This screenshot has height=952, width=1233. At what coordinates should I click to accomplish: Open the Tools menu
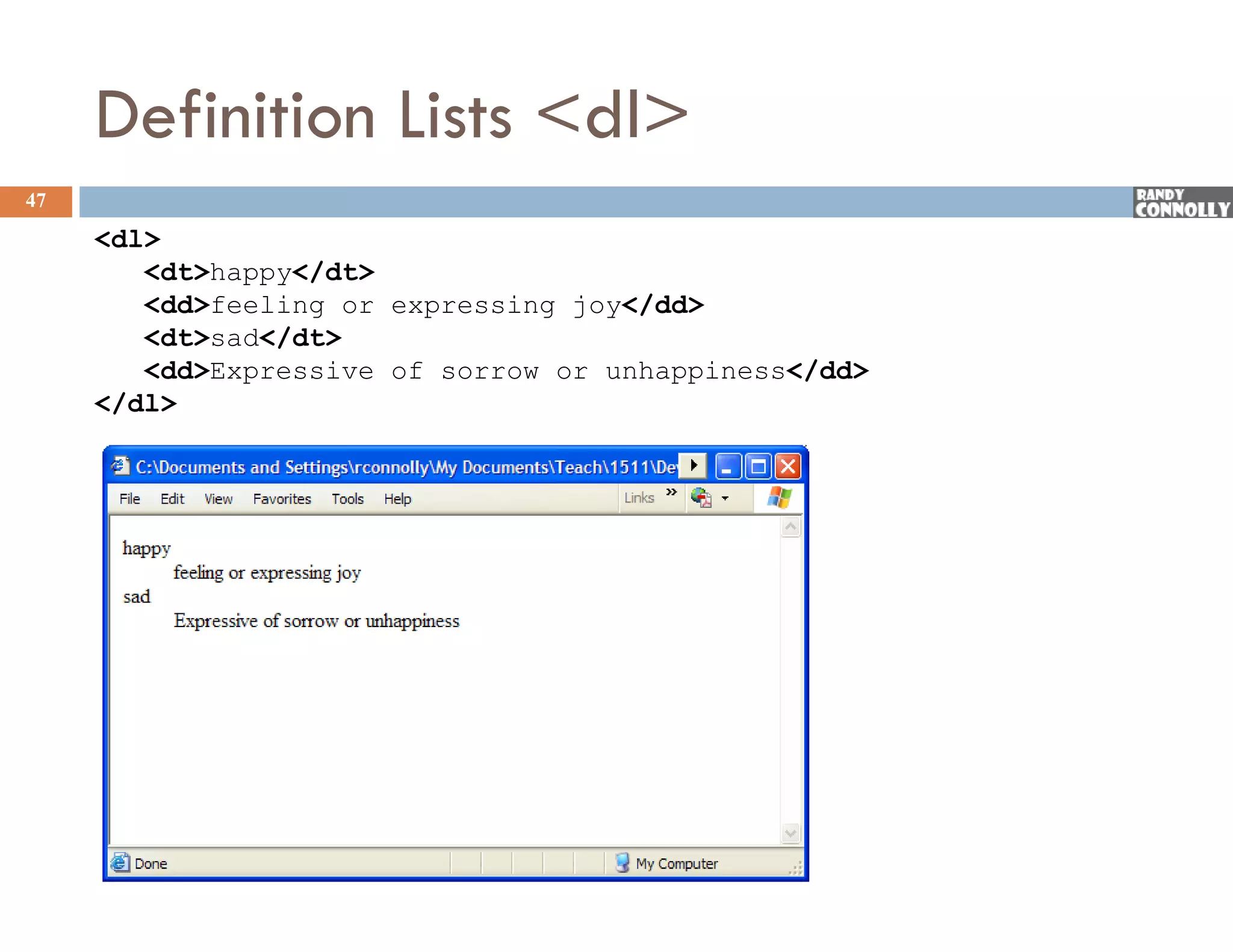[x=347, y=499]
